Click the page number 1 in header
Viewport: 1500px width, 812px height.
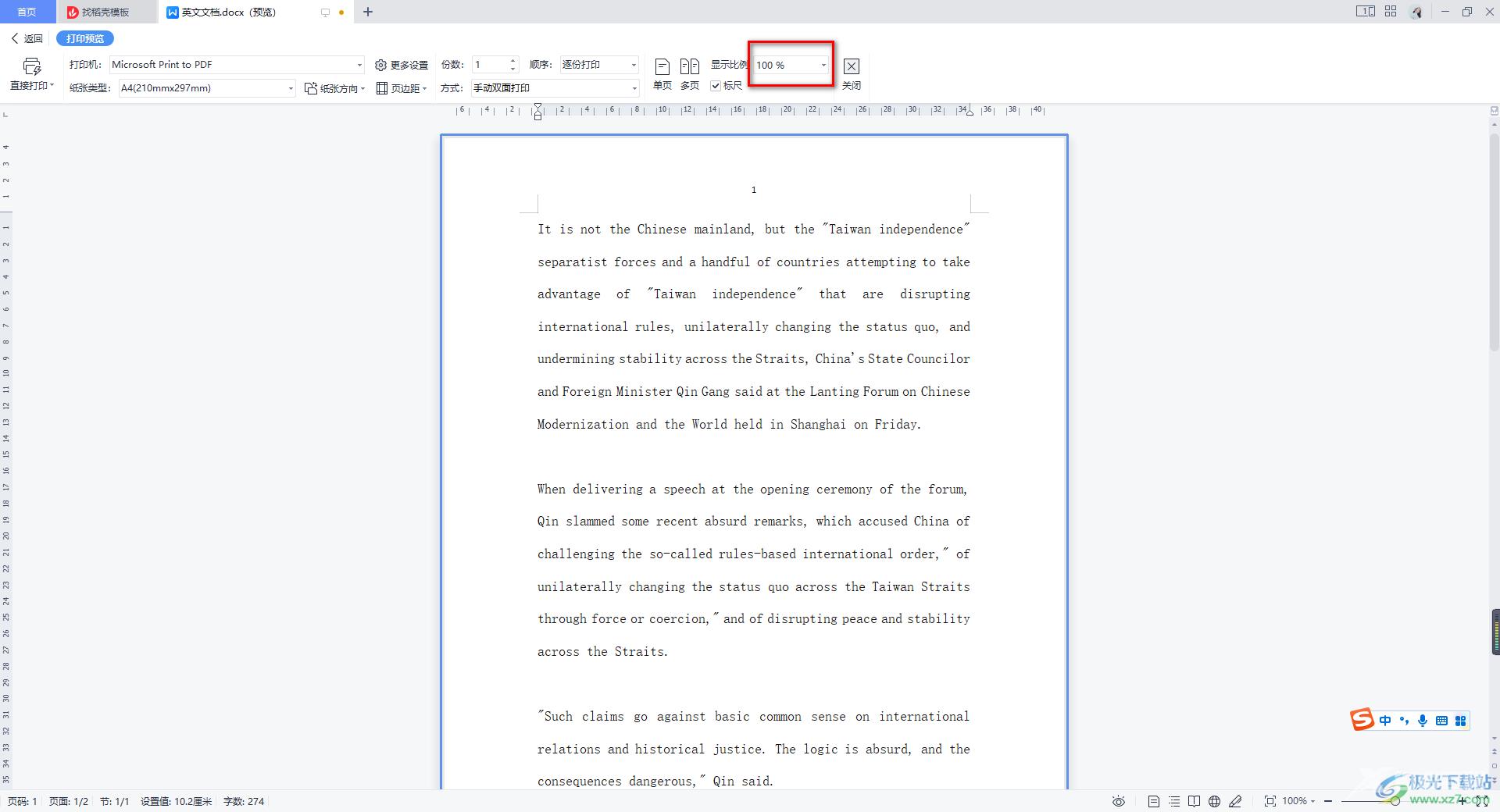754,190
